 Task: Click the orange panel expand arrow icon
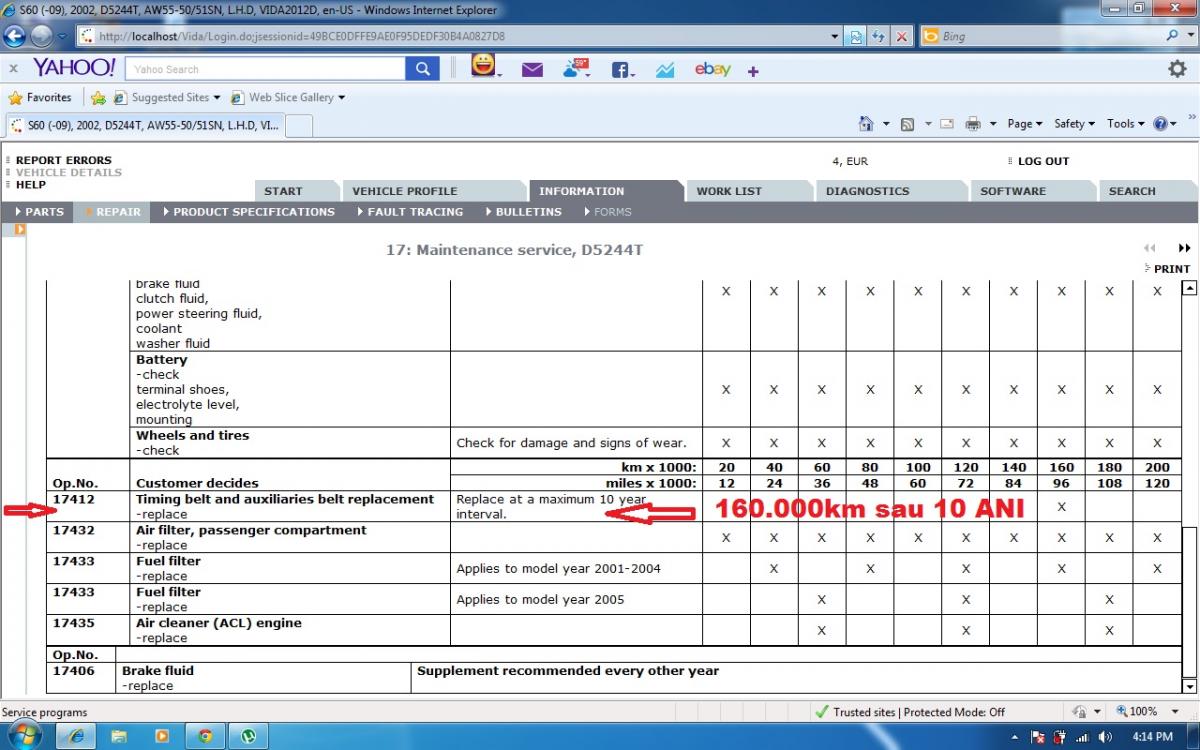pyautogui.click(x=20, y=230)
